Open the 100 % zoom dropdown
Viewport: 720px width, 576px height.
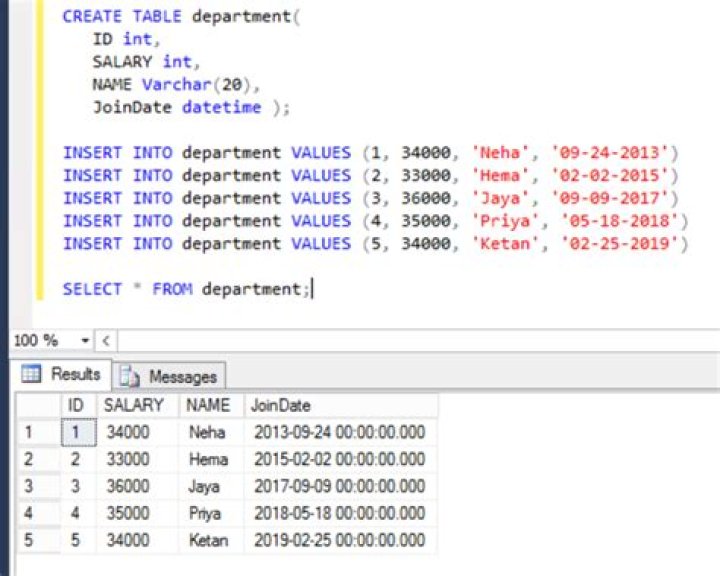85,341
